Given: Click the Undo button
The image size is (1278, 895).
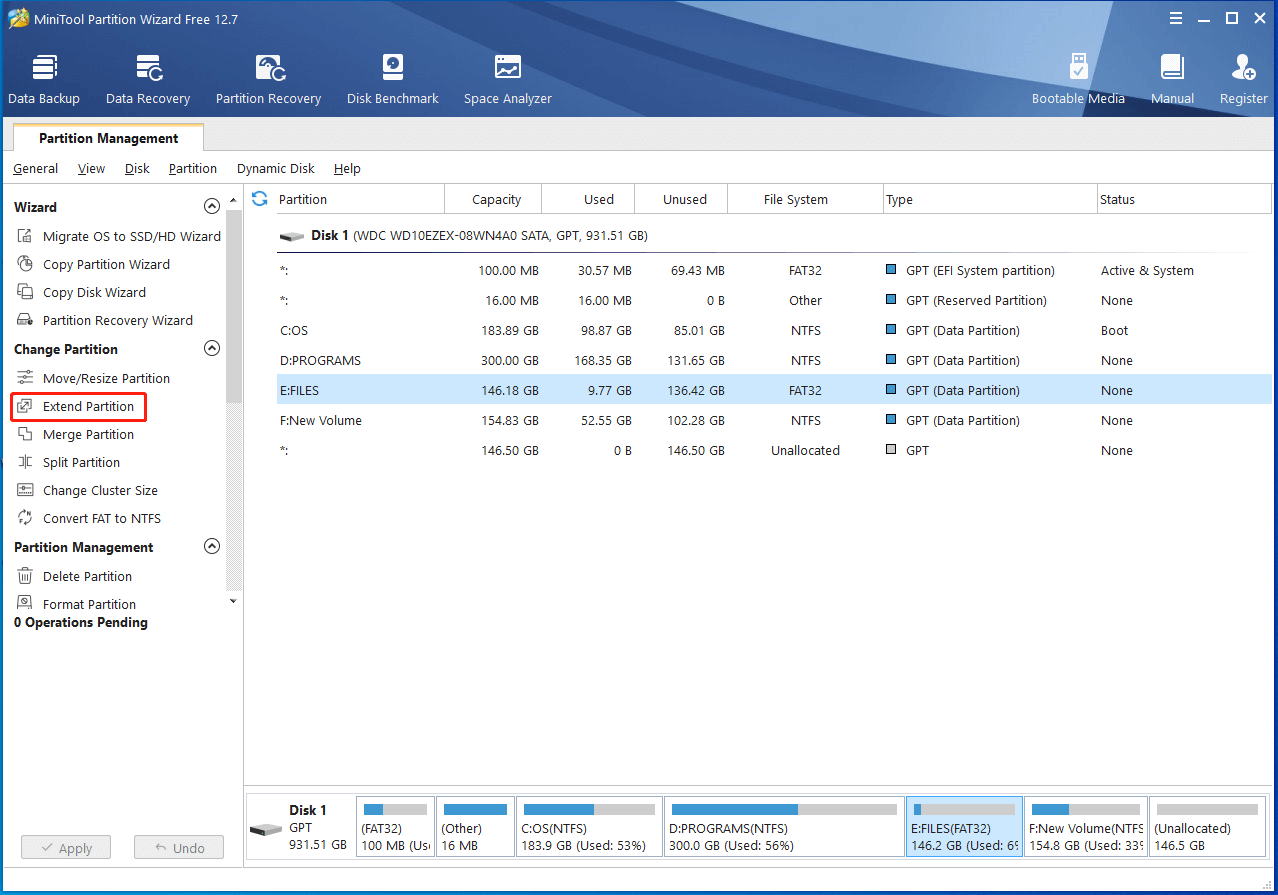Looking at the screenshot, I should click(179, 848).
